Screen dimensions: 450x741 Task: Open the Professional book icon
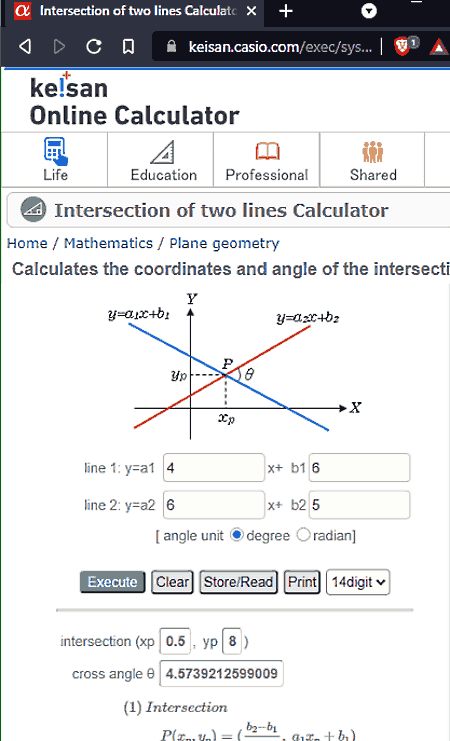coord(268,151)
